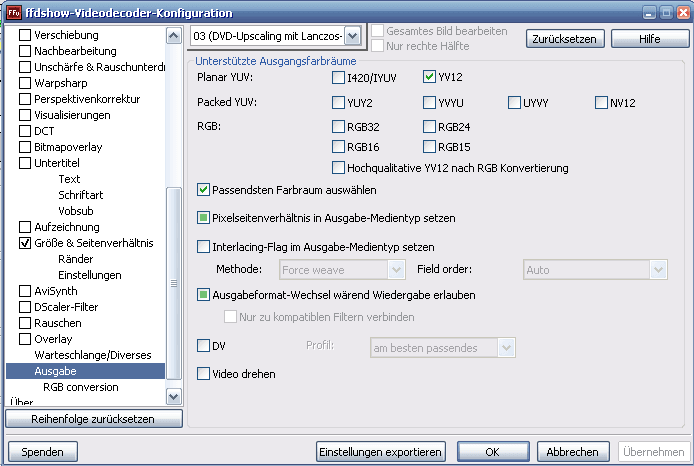Screen dimensions: 694x466
Task: Check the RGB16 option
Action: [338, 146]
